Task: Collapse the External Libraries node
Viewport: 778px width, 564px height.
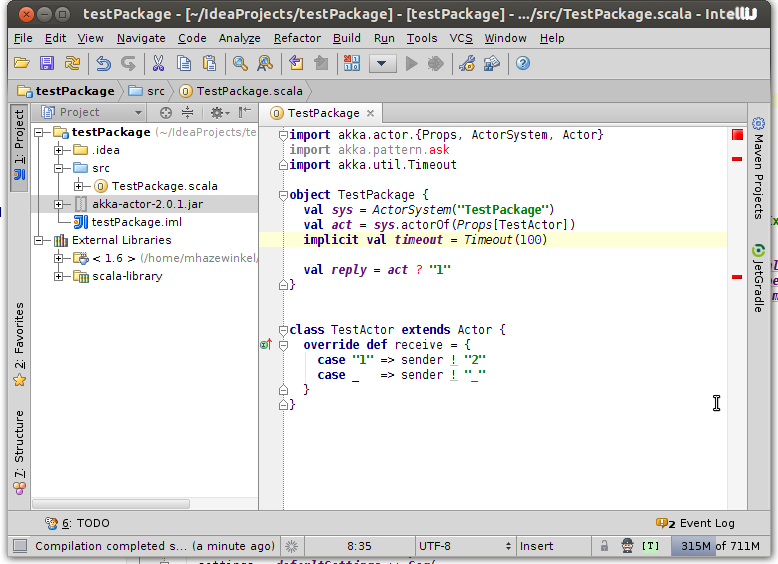Action: (40, 241)
